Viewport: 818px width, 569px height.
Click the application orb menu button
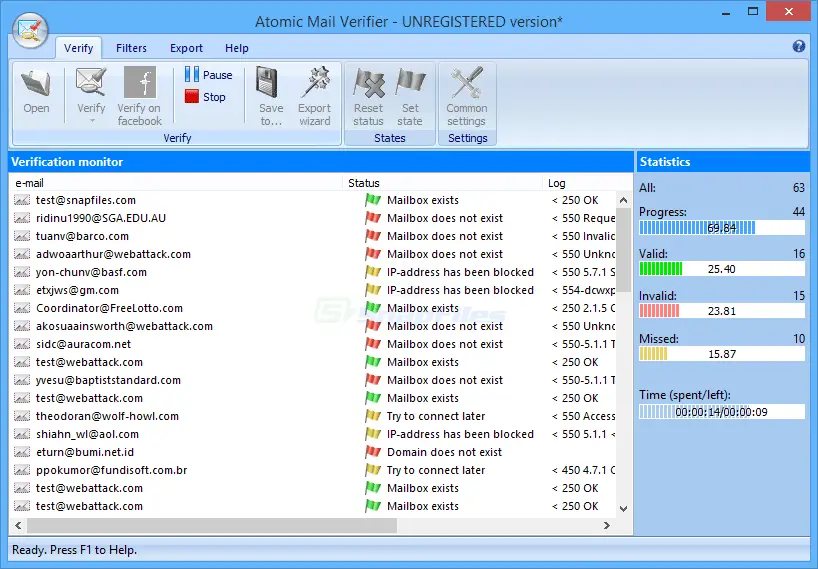tap(30, 30)
